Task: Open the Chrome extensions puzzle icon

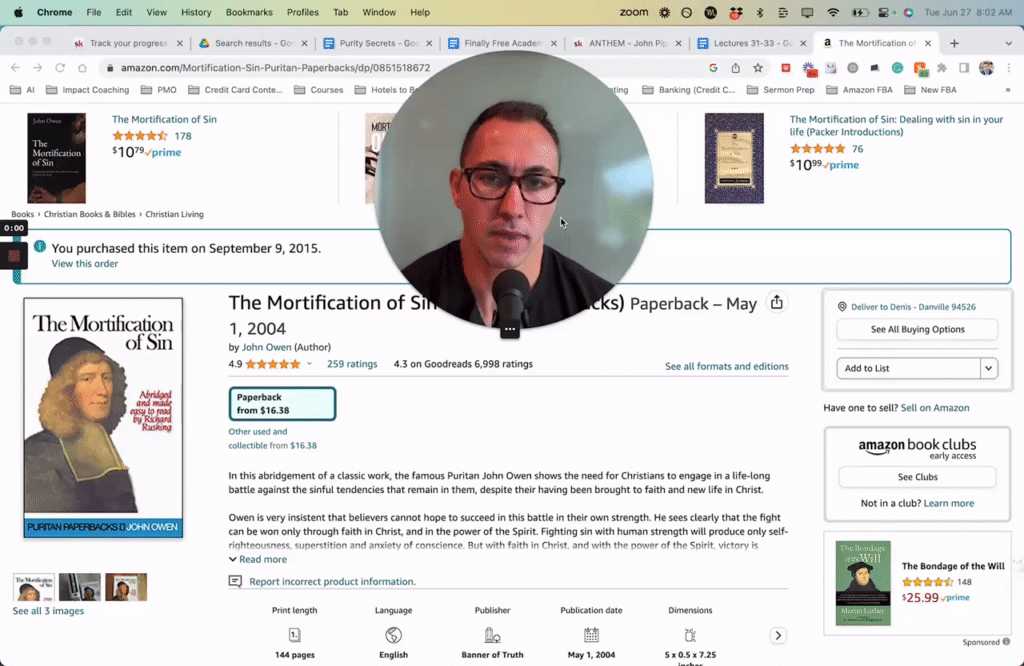Action: point(942,68)
